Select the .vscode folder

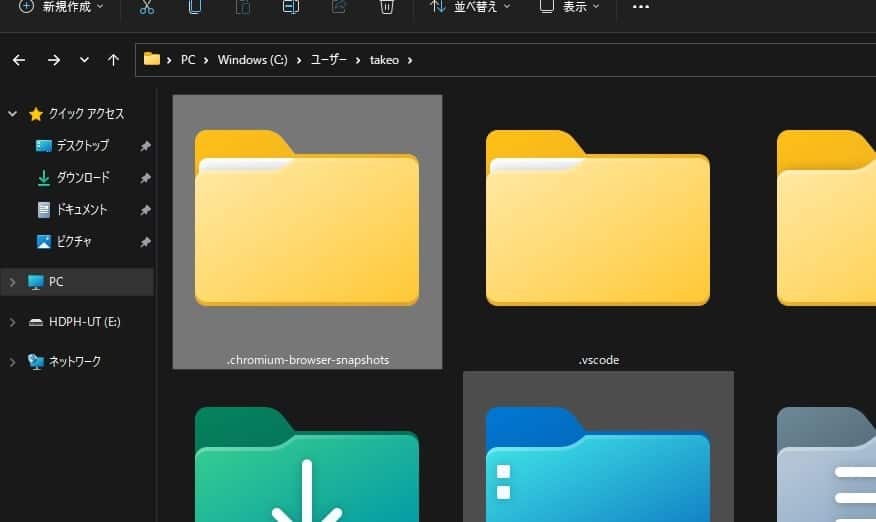point(598,231)
